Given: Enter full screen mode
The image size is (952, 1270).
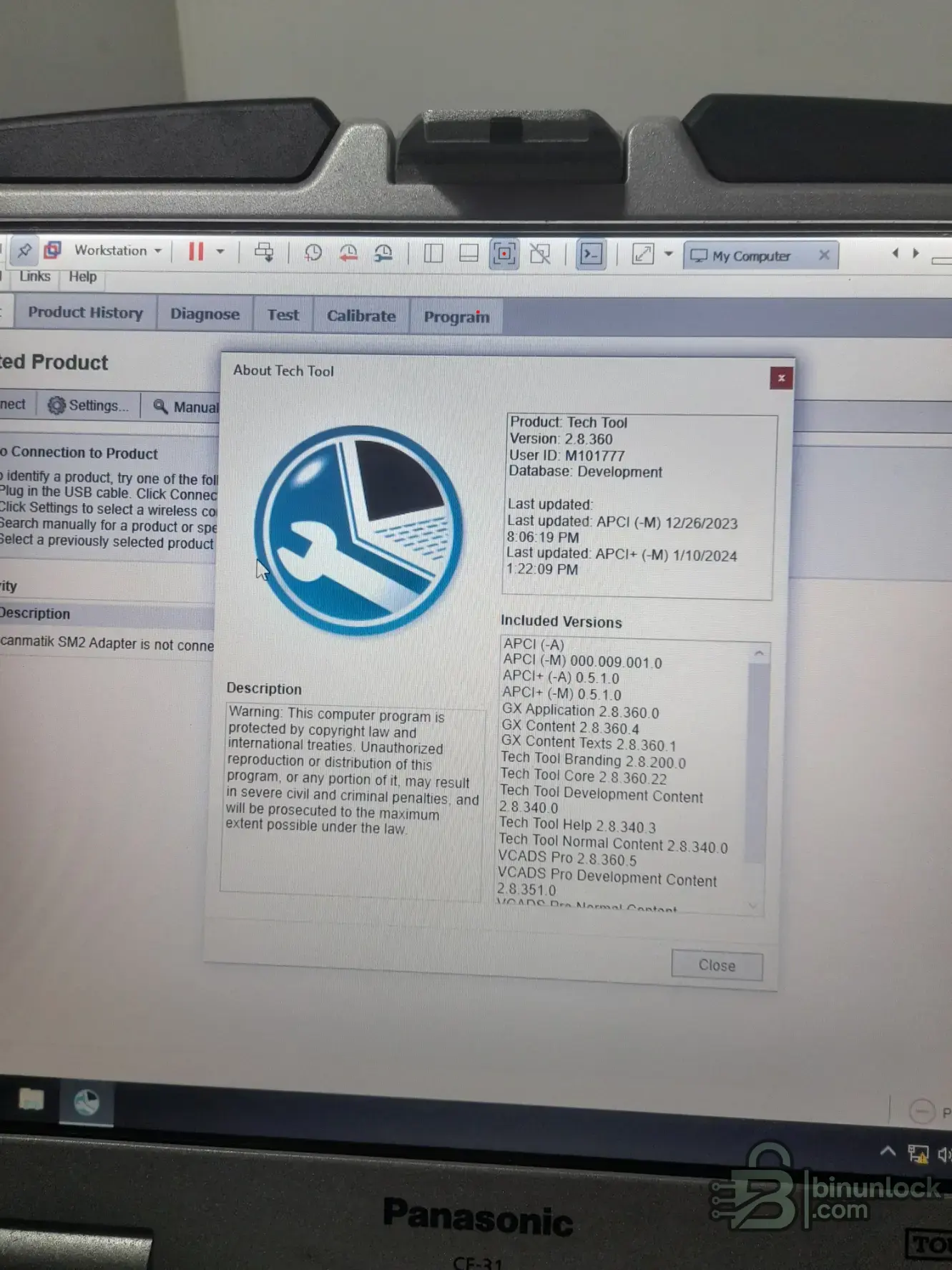Looking at the screenshot, I should point(504,254).
